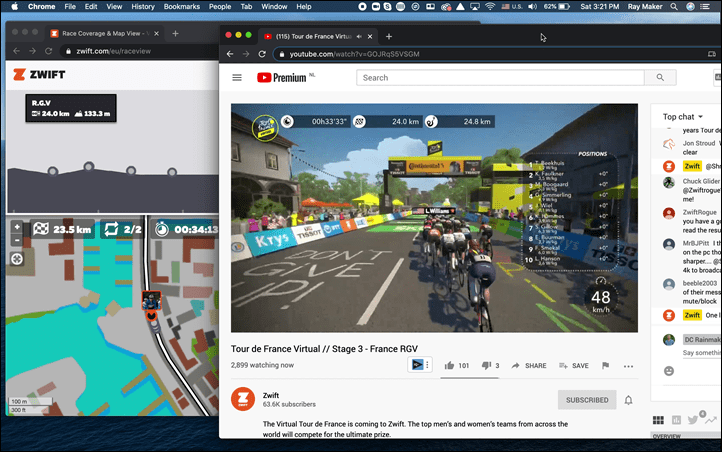Mute the tab via speaker icon
Image resolution: width=722 pixels, height=452 pixels.
click(x=359, y=36)
